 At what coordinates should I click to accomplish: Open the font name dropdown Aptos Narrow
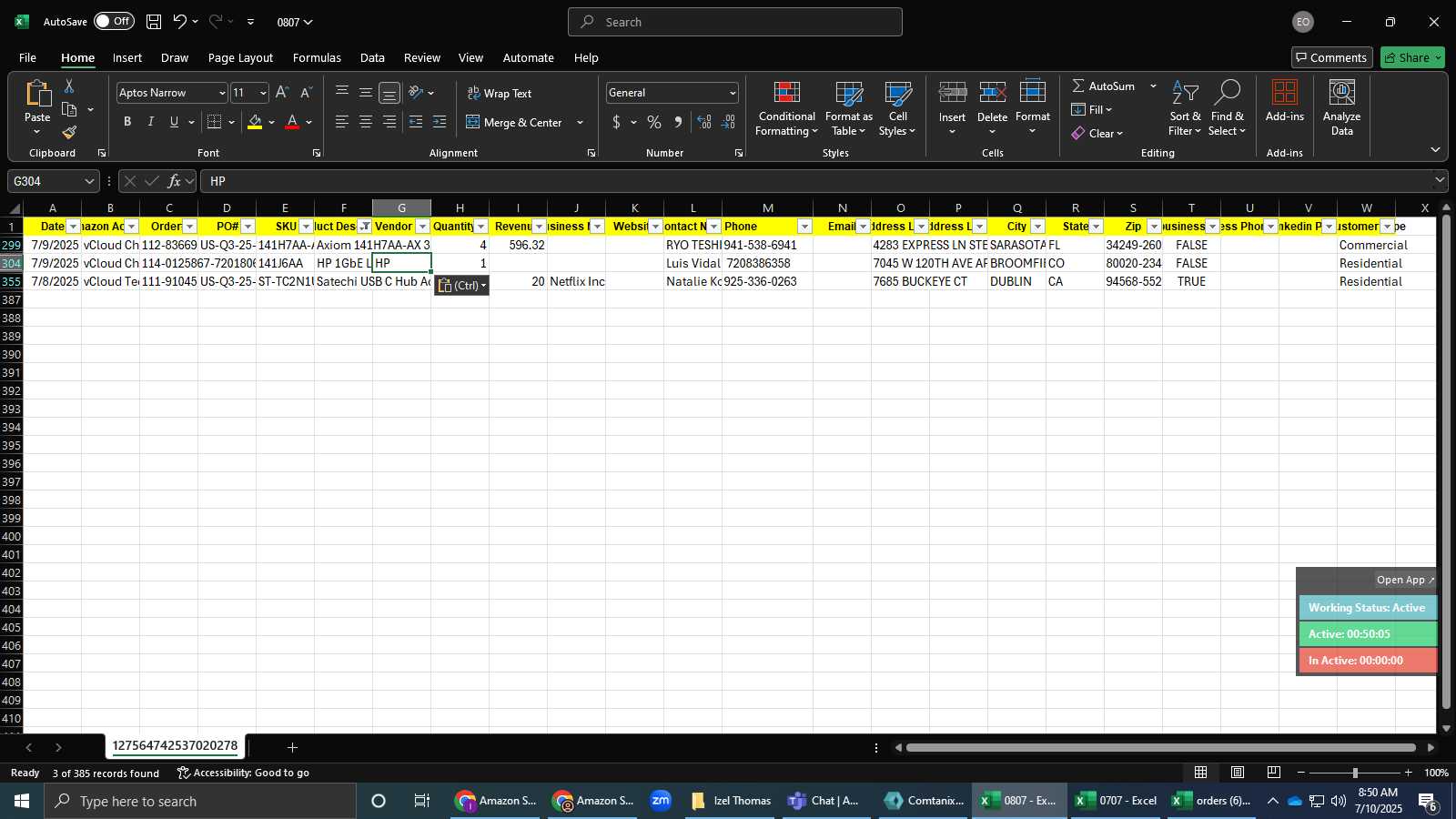pyautogui.click(x=222, y=93)
